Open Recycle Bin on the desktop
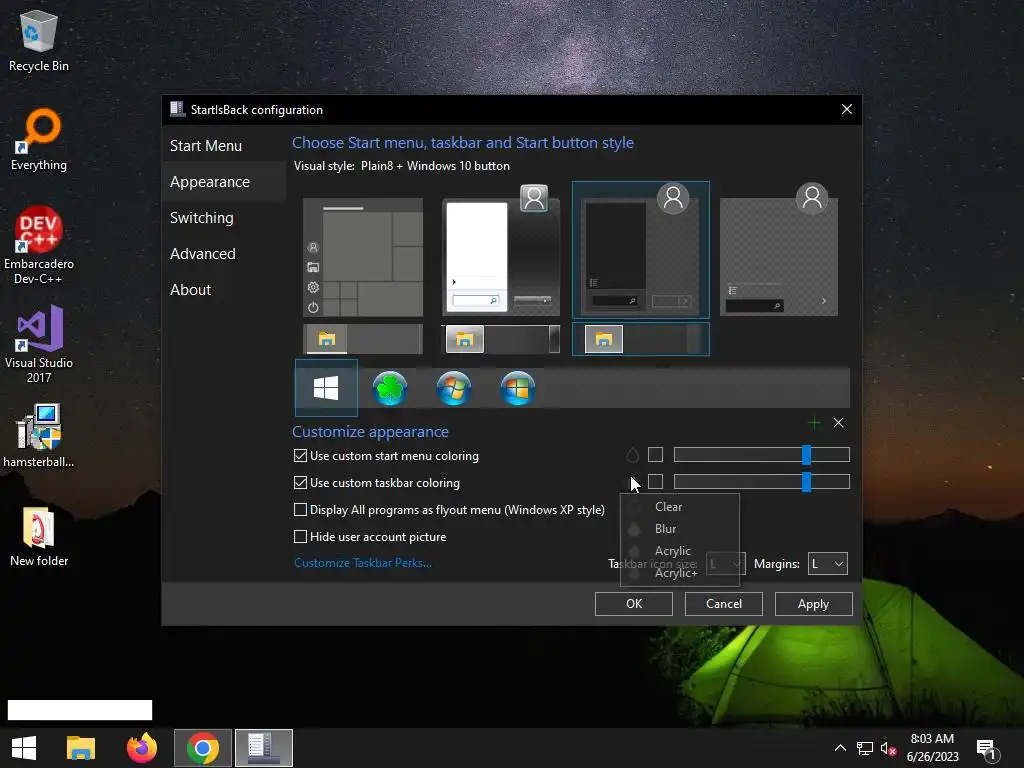Image resolution: width=1024 pixels, height=768 pixels. (39, 40)
